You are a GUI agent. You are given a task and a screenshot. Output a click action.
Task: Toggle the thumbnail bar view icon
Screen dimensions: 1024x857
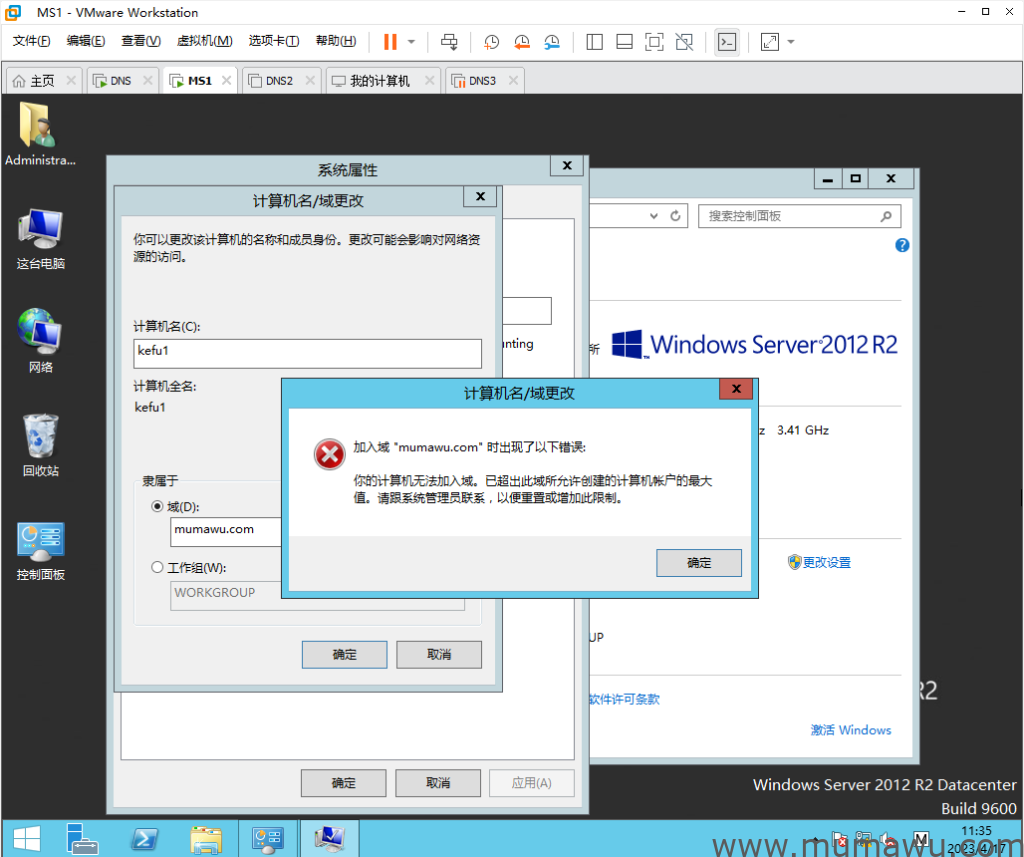click(624, 42)
